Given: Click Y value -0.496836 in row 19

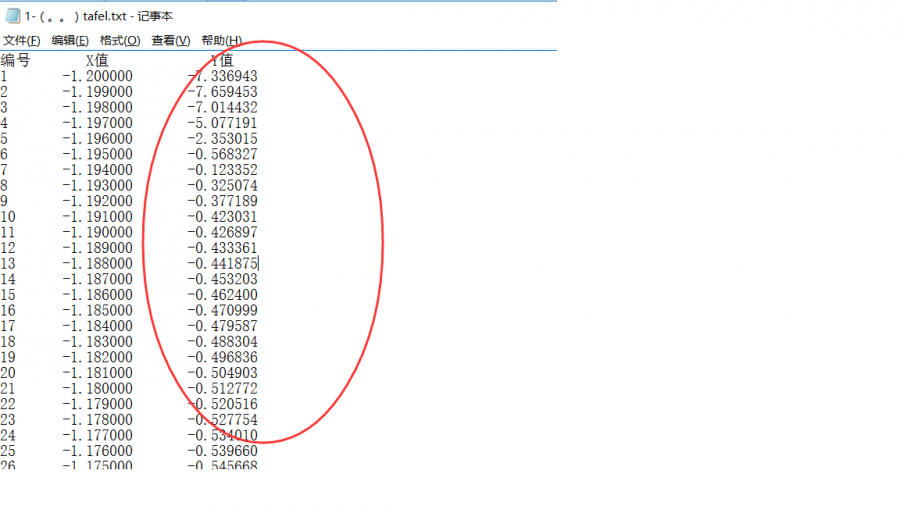Looking at the screenshot, I should click(223, 357).
